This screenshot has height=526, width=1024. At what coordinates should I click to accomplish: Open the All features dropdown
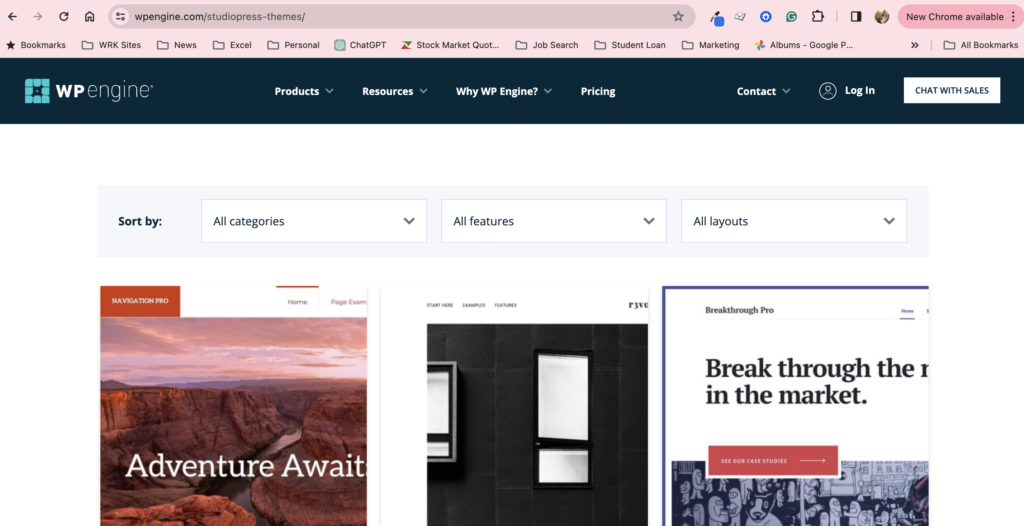coord(554,221)
